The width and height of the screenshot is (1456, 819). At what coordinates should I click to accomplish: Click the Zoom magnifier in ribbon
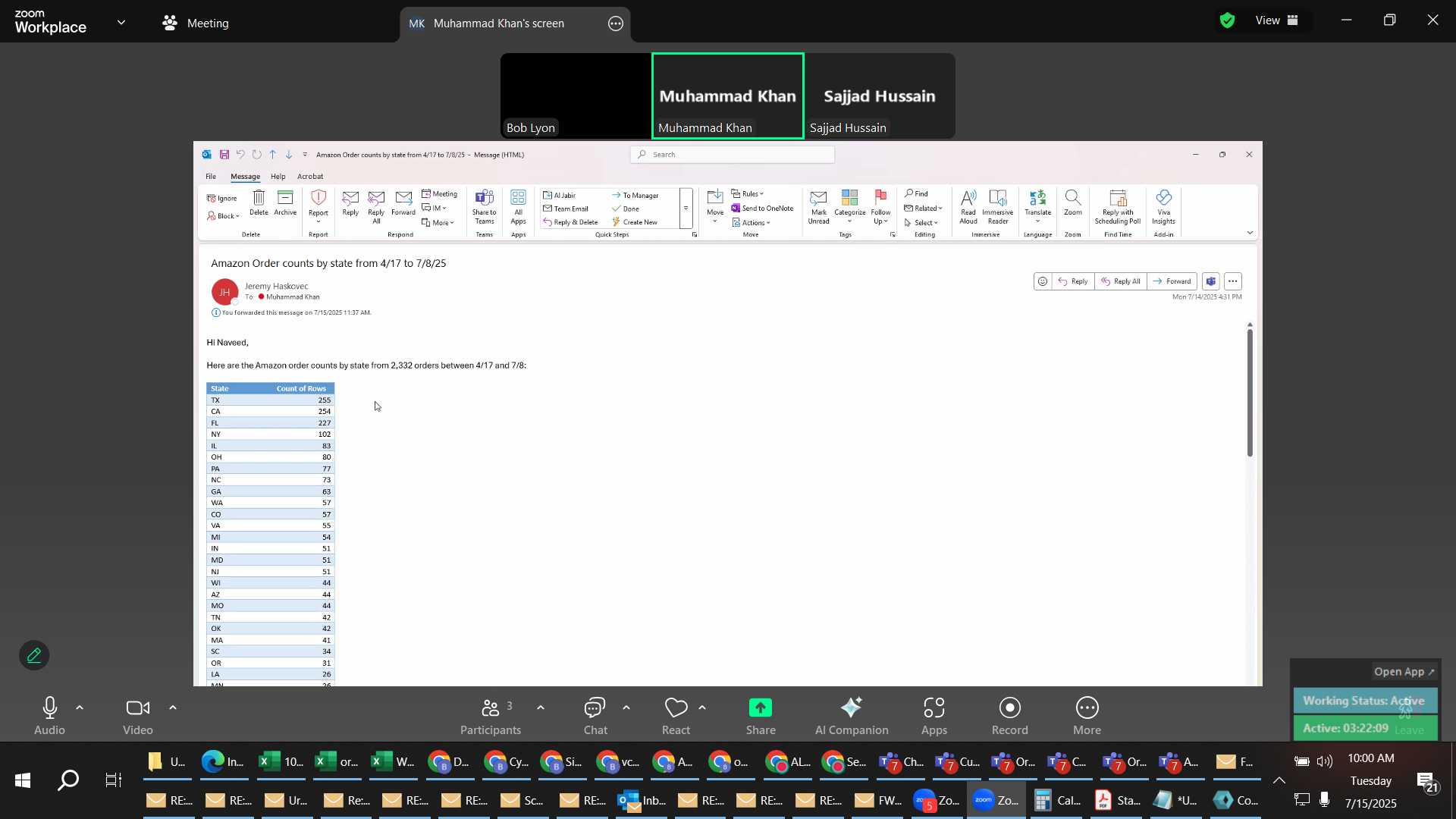1073,203
